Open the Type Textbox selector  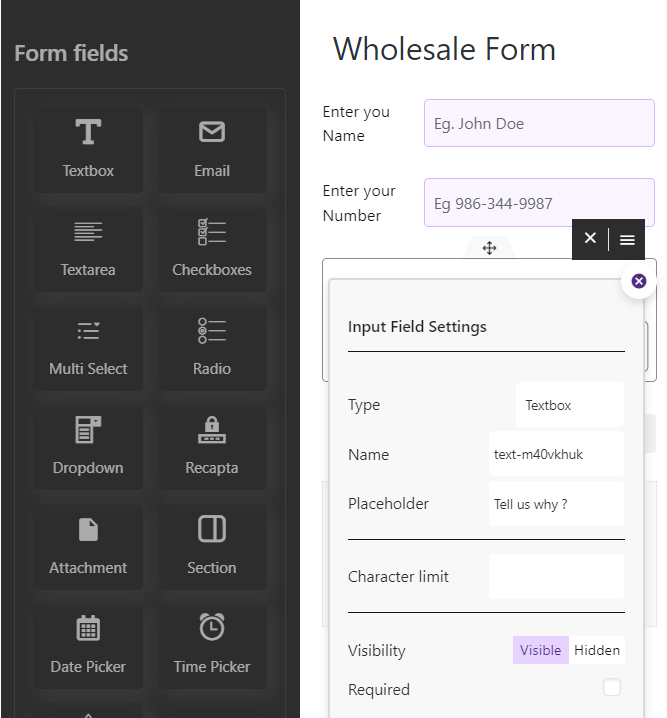pos(569,405)
